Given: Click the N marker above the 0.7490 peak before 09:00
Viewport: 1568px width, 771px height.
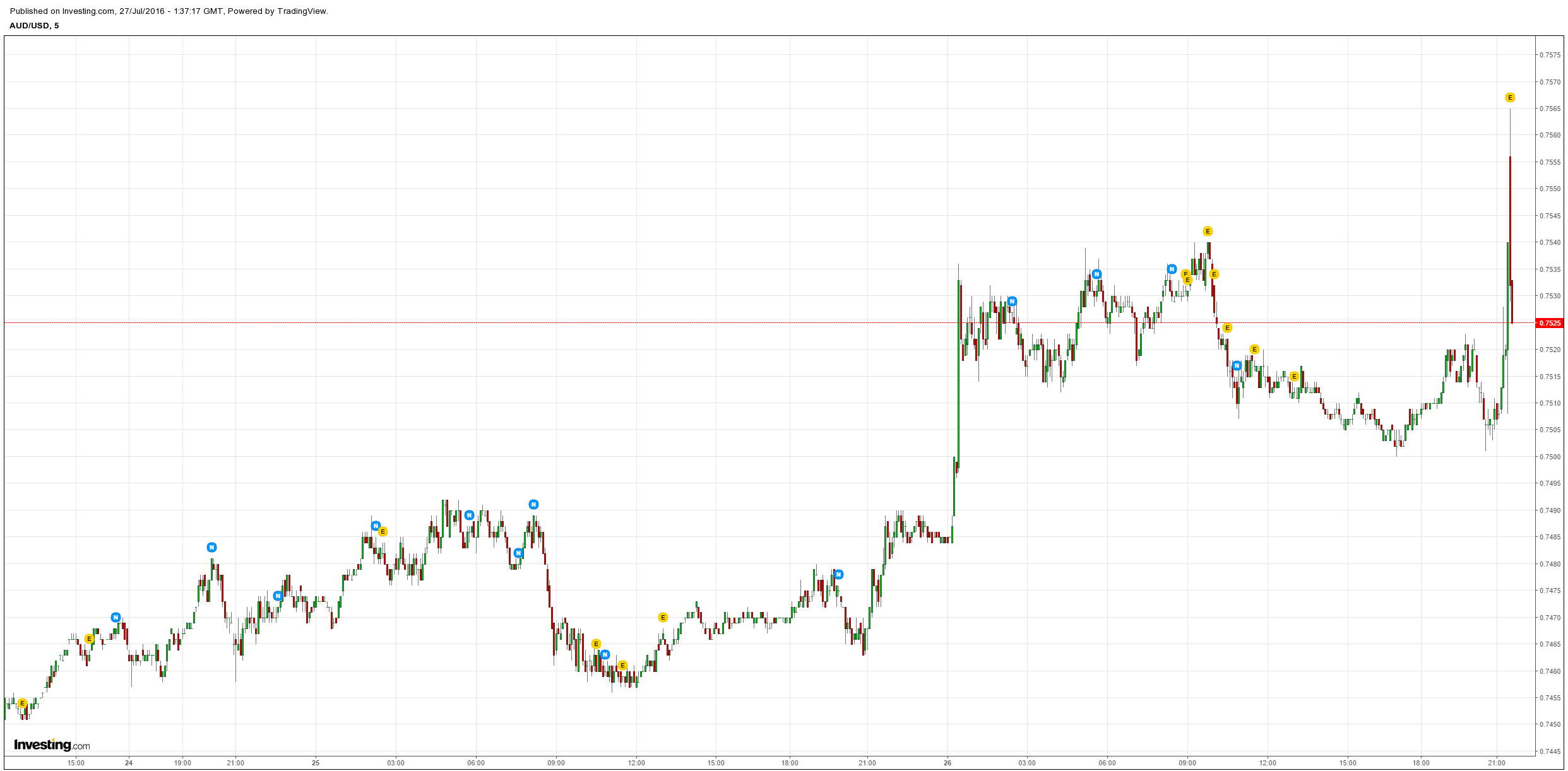Looking at the screenshot, I should (533, 505).
